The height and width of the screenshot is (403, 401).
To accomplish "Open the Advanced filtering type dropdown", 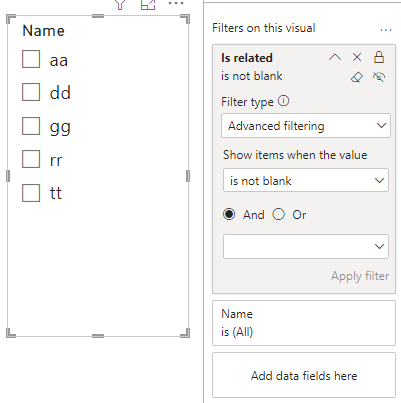I will 306,126.
